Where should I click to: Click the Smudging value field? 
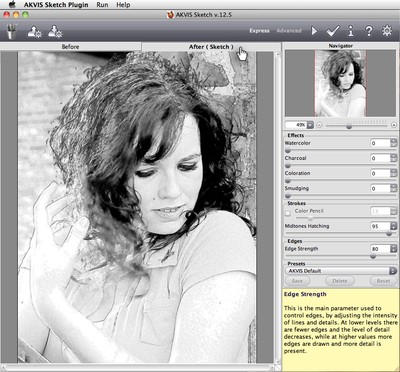tap(380, 188)
